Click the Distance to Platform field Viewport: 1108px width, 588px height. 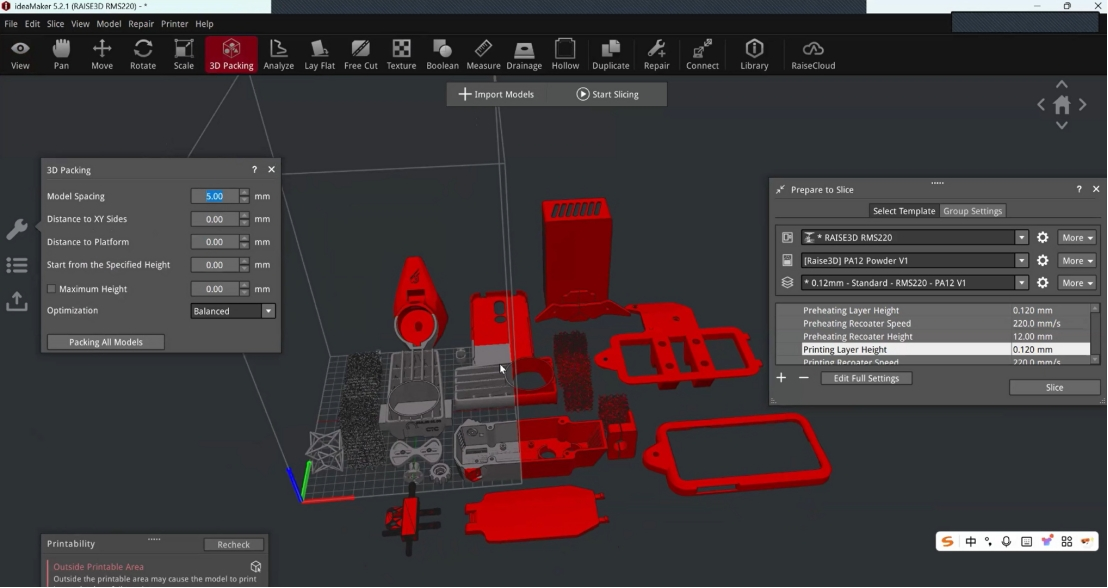[x=215, y=242]
